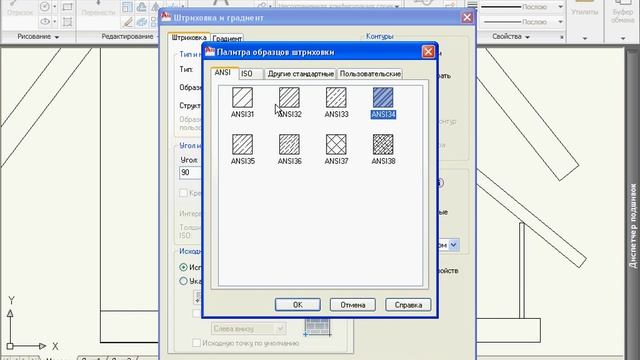Click the origin preview grid icon

[317, 328]
